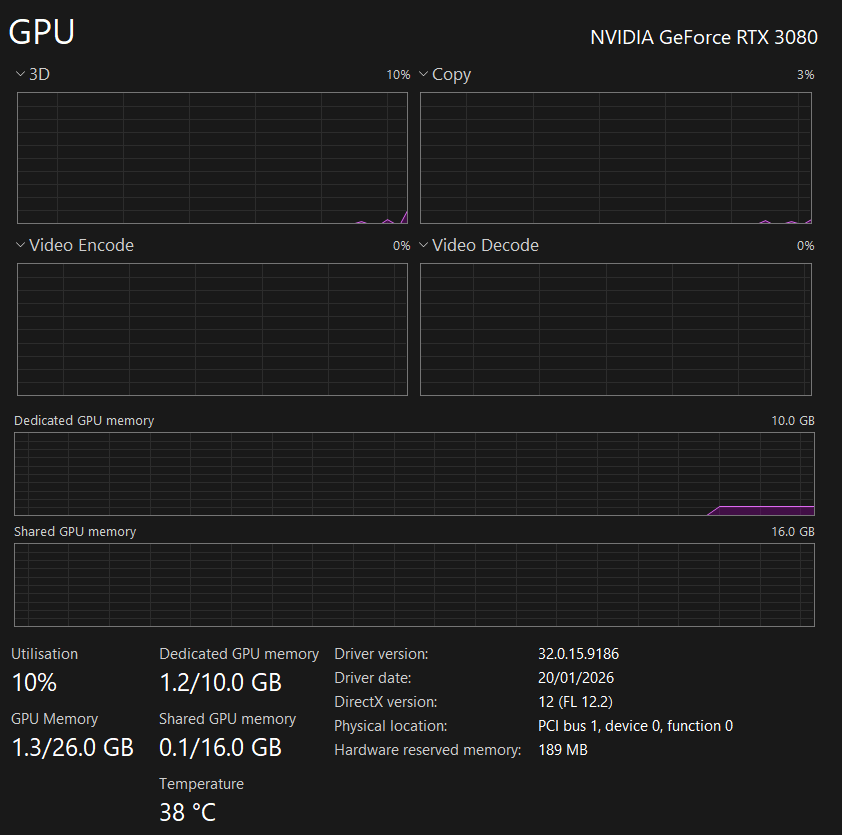This screenshot has width=842, height=835.
Task: Click the Utilisation 10% value
Action: (x=34, y=683)
